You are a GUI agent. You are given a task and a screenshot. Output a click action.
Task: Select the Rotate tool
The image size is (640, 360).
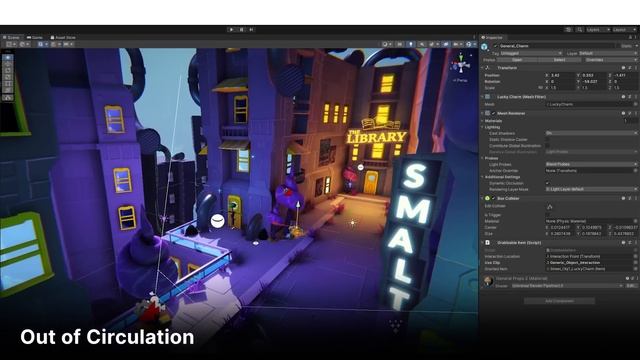[8, 71]
